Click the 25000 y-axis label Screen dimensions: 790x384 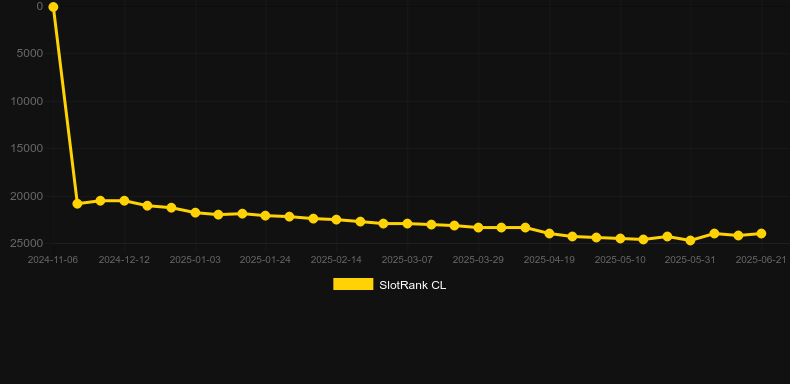(27, 243)
